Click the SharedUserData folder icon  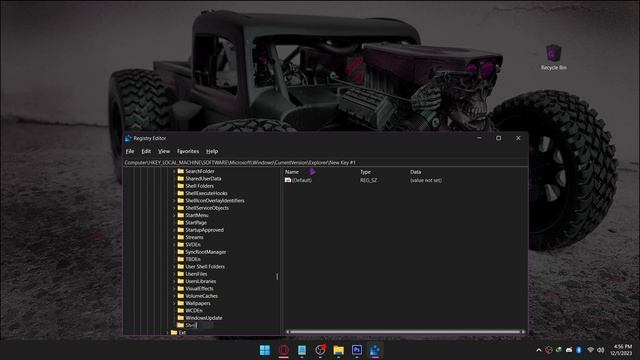pyautogui.click(x=180, y=178)
